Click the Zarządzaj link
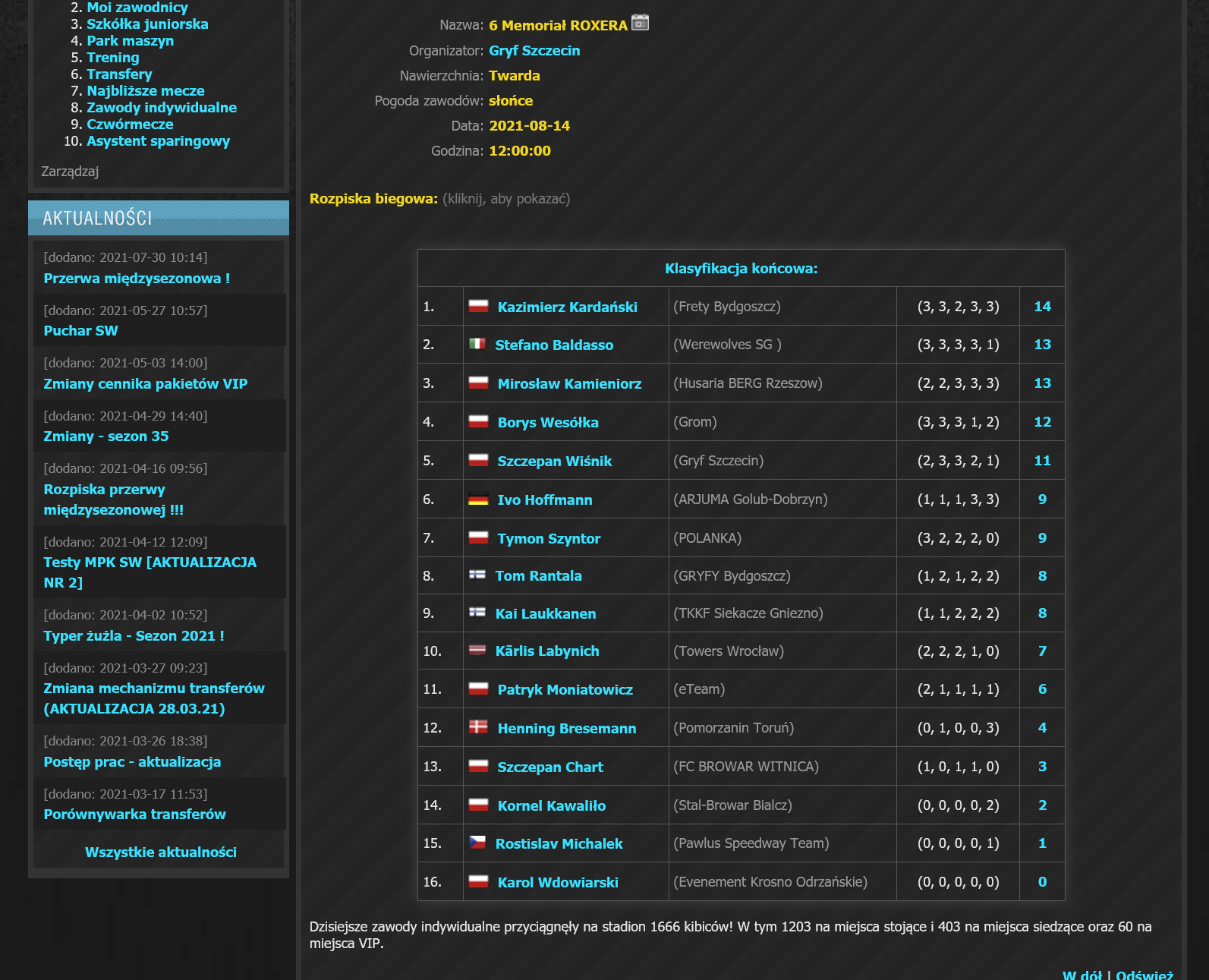 click(70, 172)
